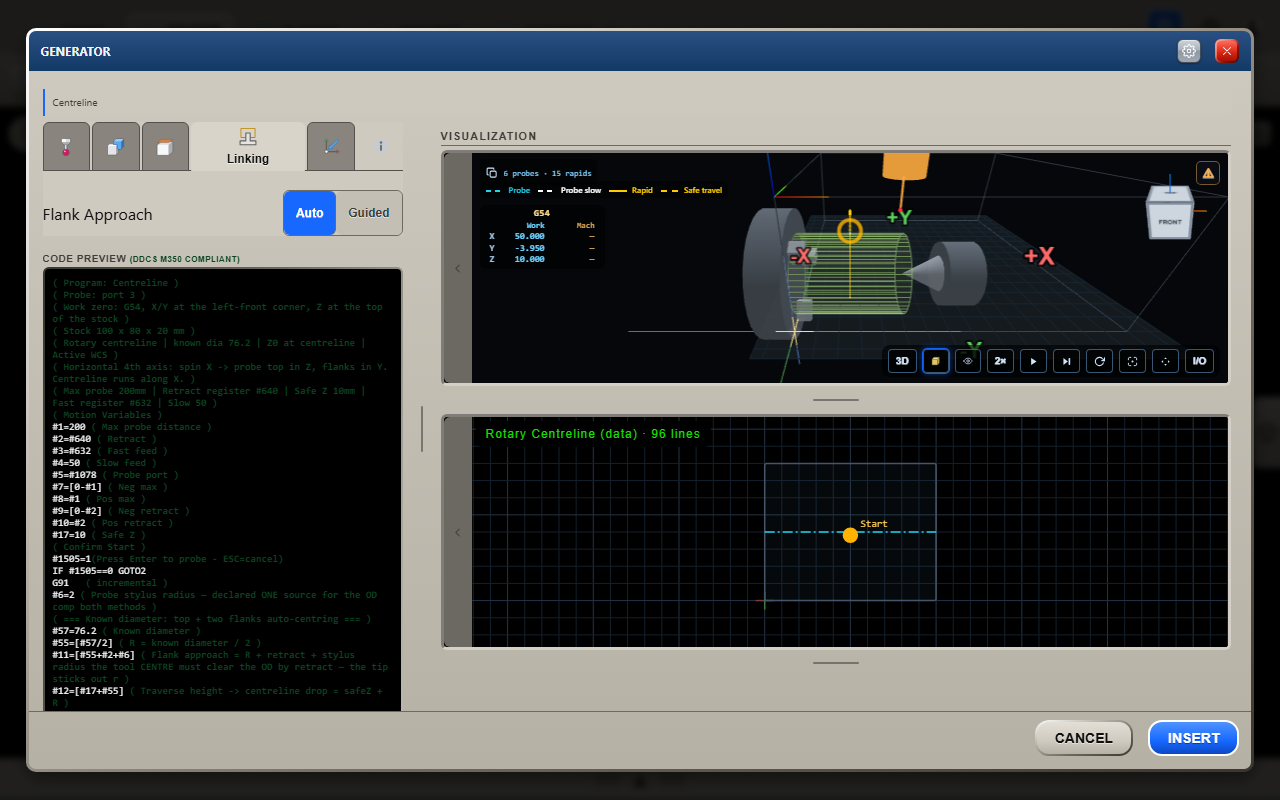
Task: Click the G54 coordinate header
Action: [541, 213]
